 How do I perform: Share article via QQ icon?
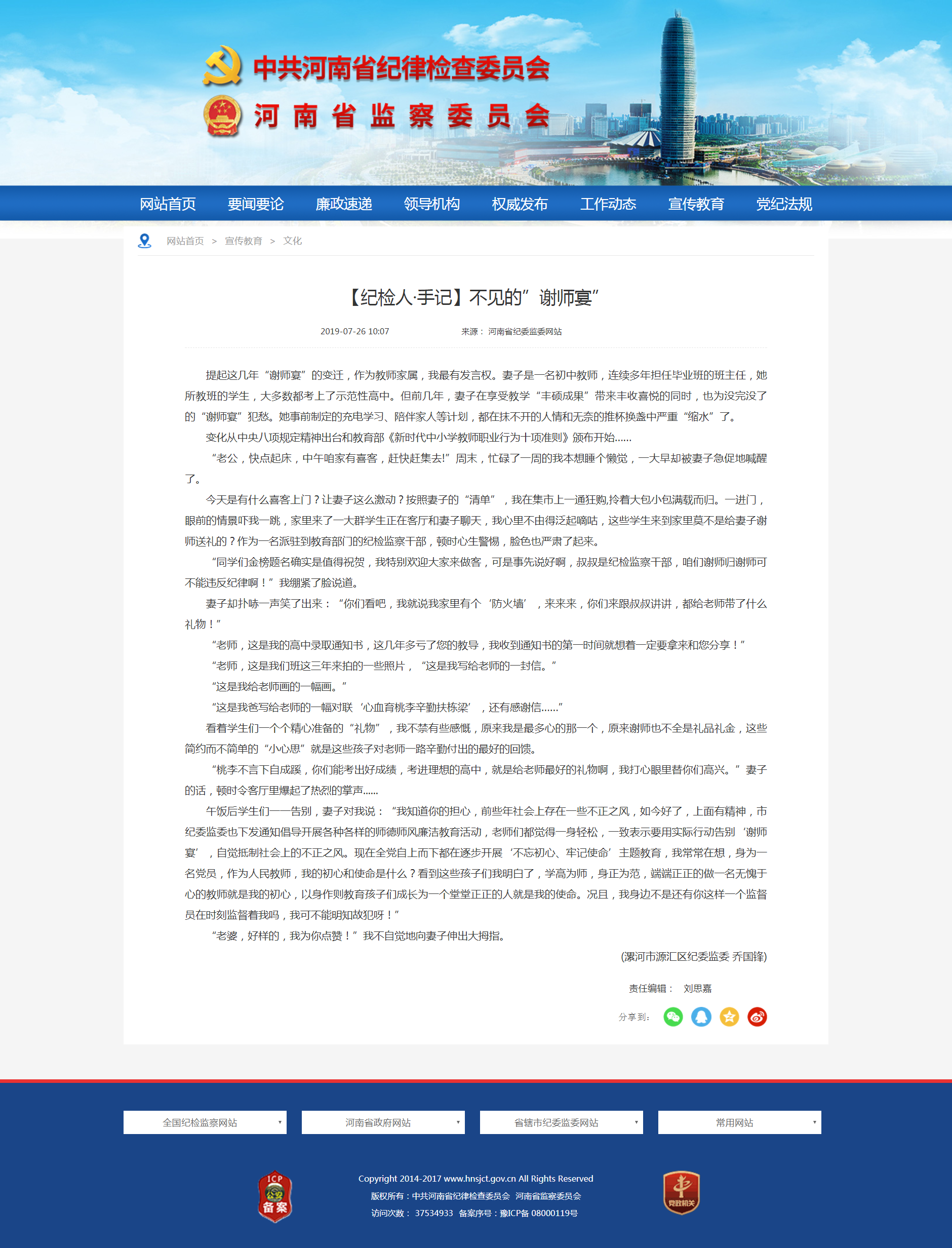701,1017
